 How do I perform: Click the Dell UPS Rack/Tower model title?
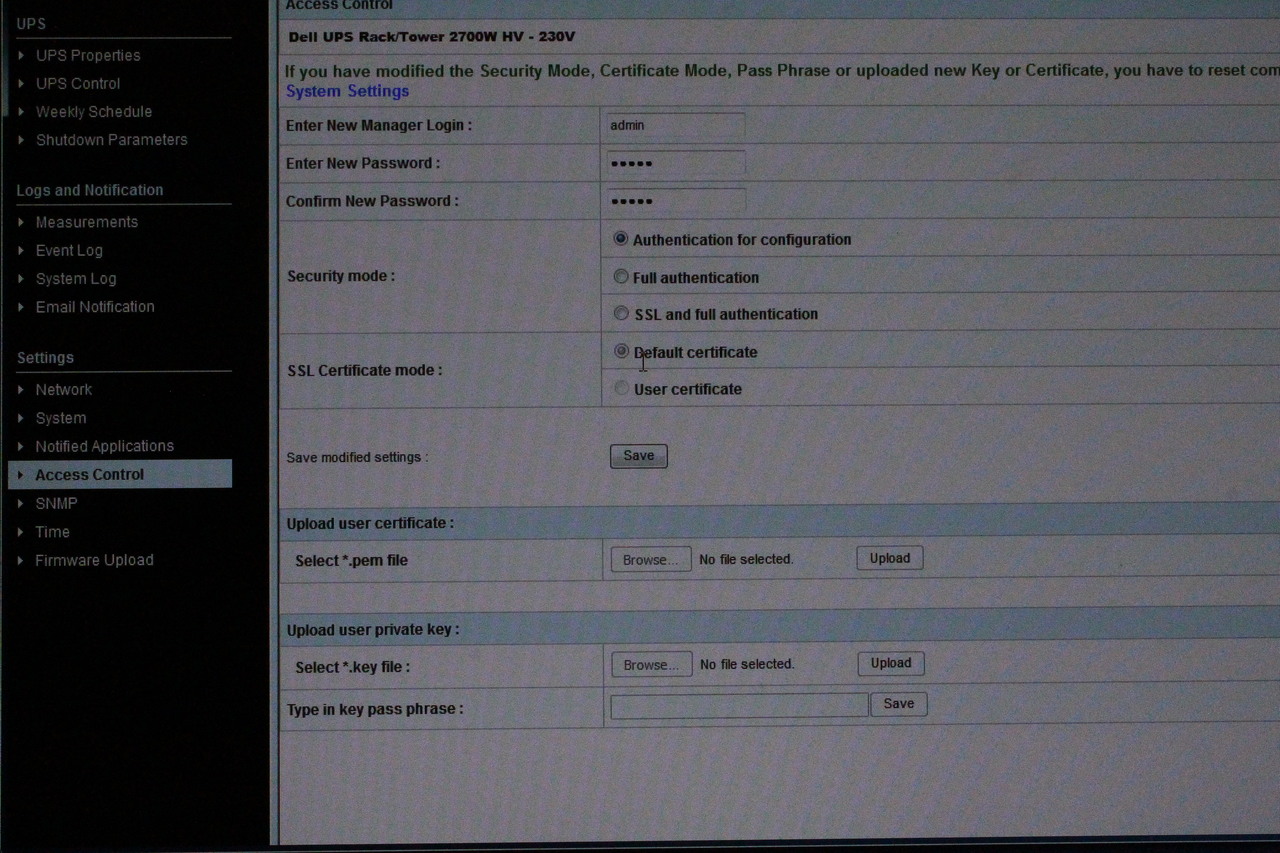tap(432, 37)
